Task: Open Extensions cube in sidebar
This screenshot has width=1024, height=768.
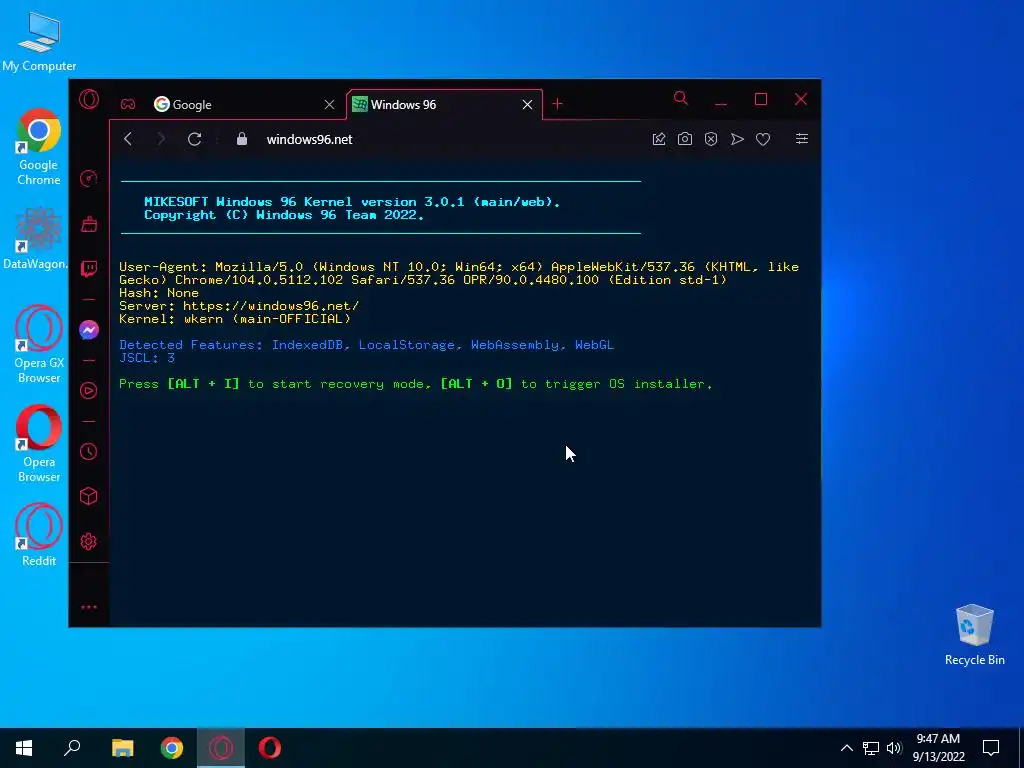Action: pyautogui.click(x=89, y=496)
